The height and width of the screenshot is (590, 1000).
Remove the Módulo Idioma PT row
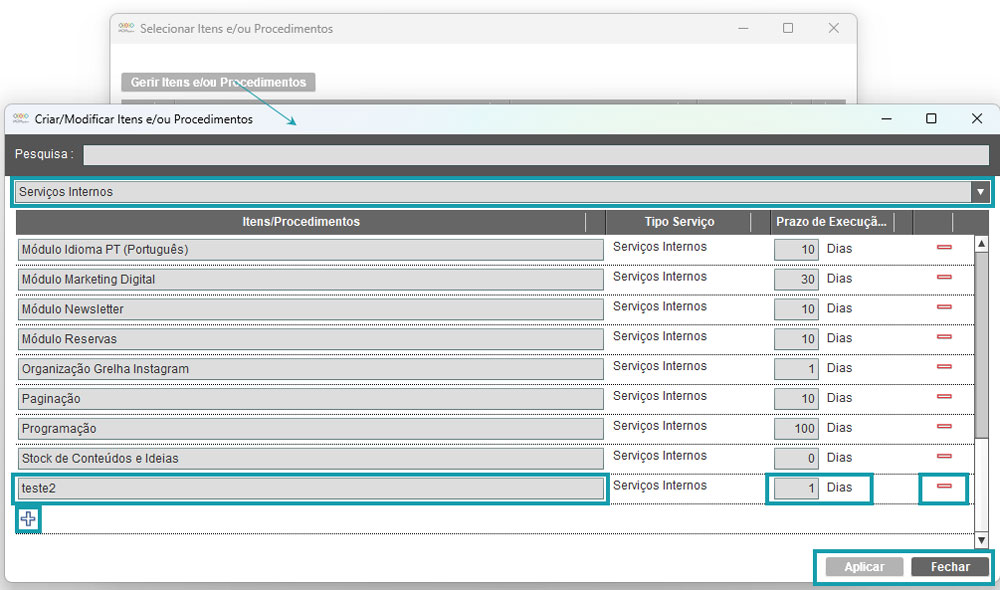944,247
